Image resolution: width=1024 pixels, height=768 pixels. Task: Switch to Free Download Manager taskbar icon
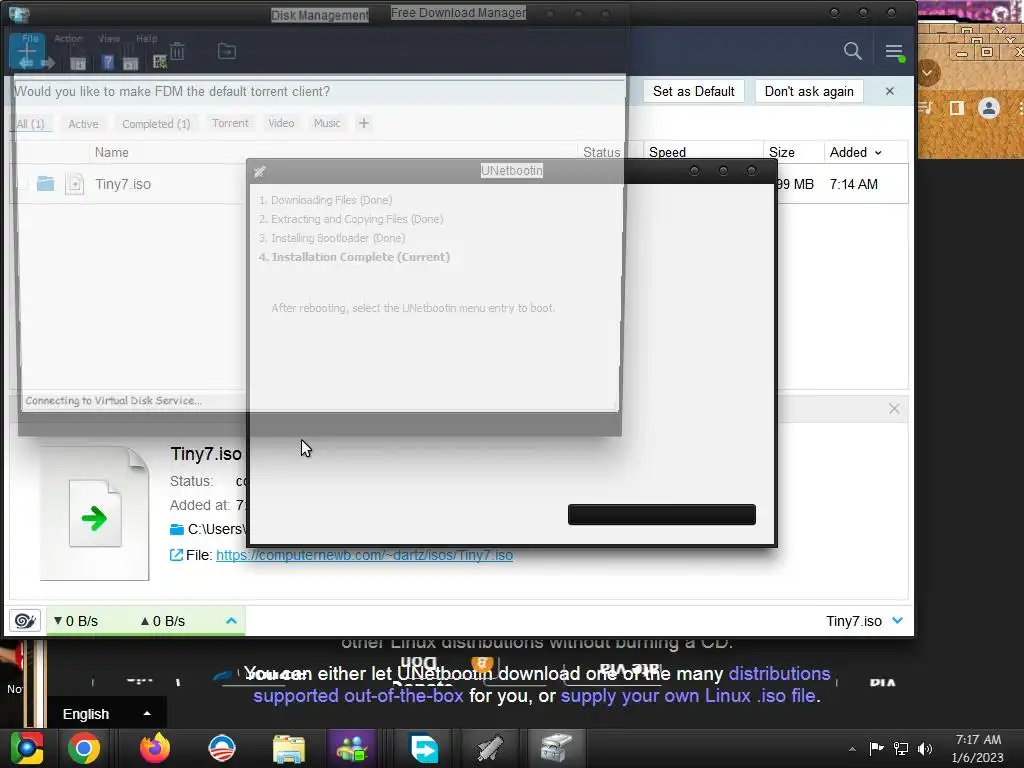[424, 748]
